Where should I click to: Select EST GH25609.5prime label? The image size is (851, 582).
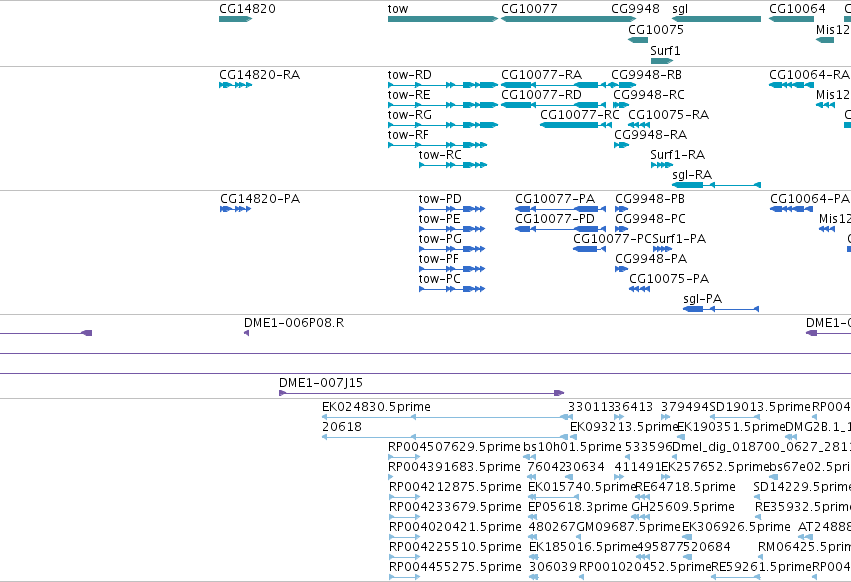[x=683, y=507]
